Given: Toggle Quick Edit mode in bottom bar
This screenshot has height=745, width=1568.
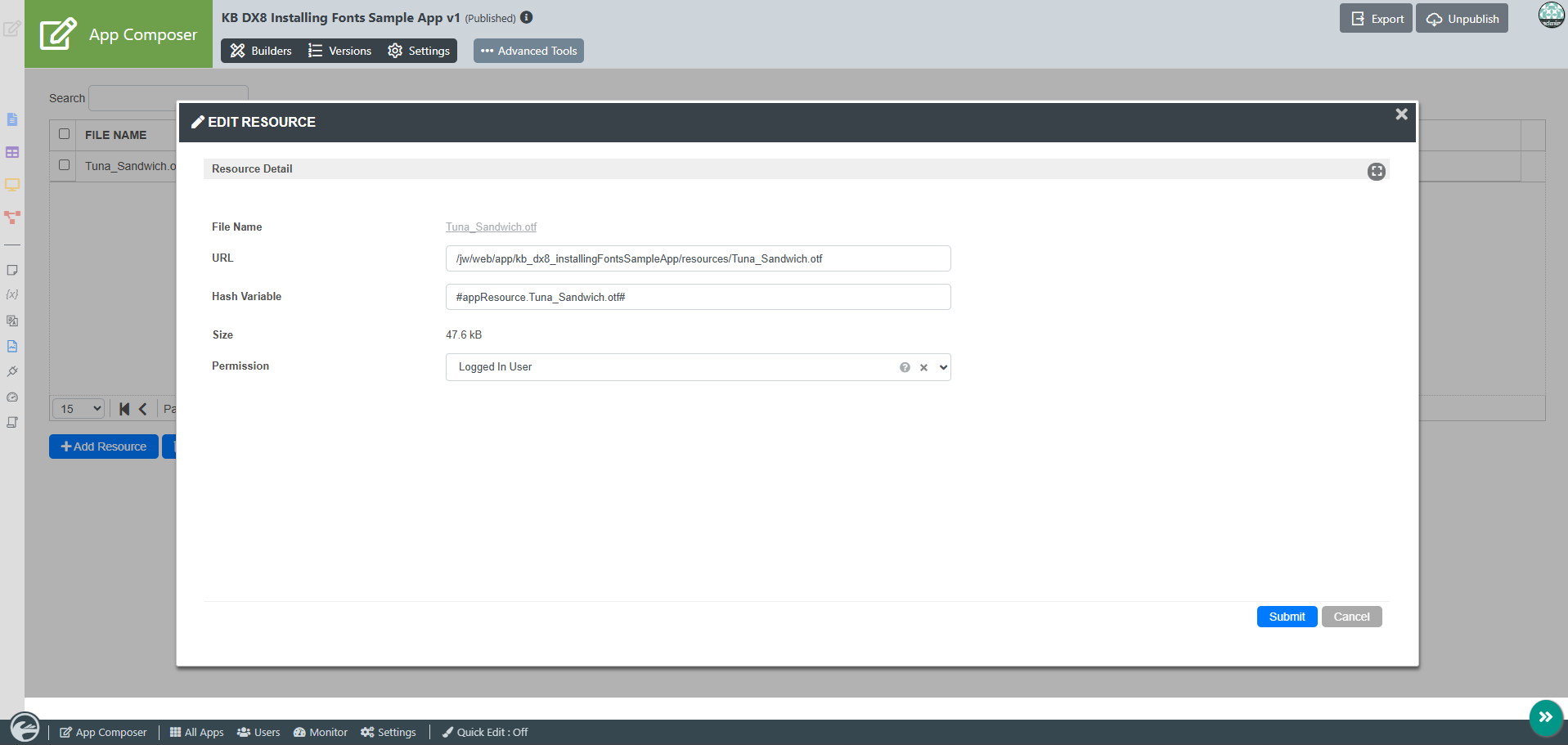Looking at the screenshot, I should pyautogui.click(x=485, y=732).
